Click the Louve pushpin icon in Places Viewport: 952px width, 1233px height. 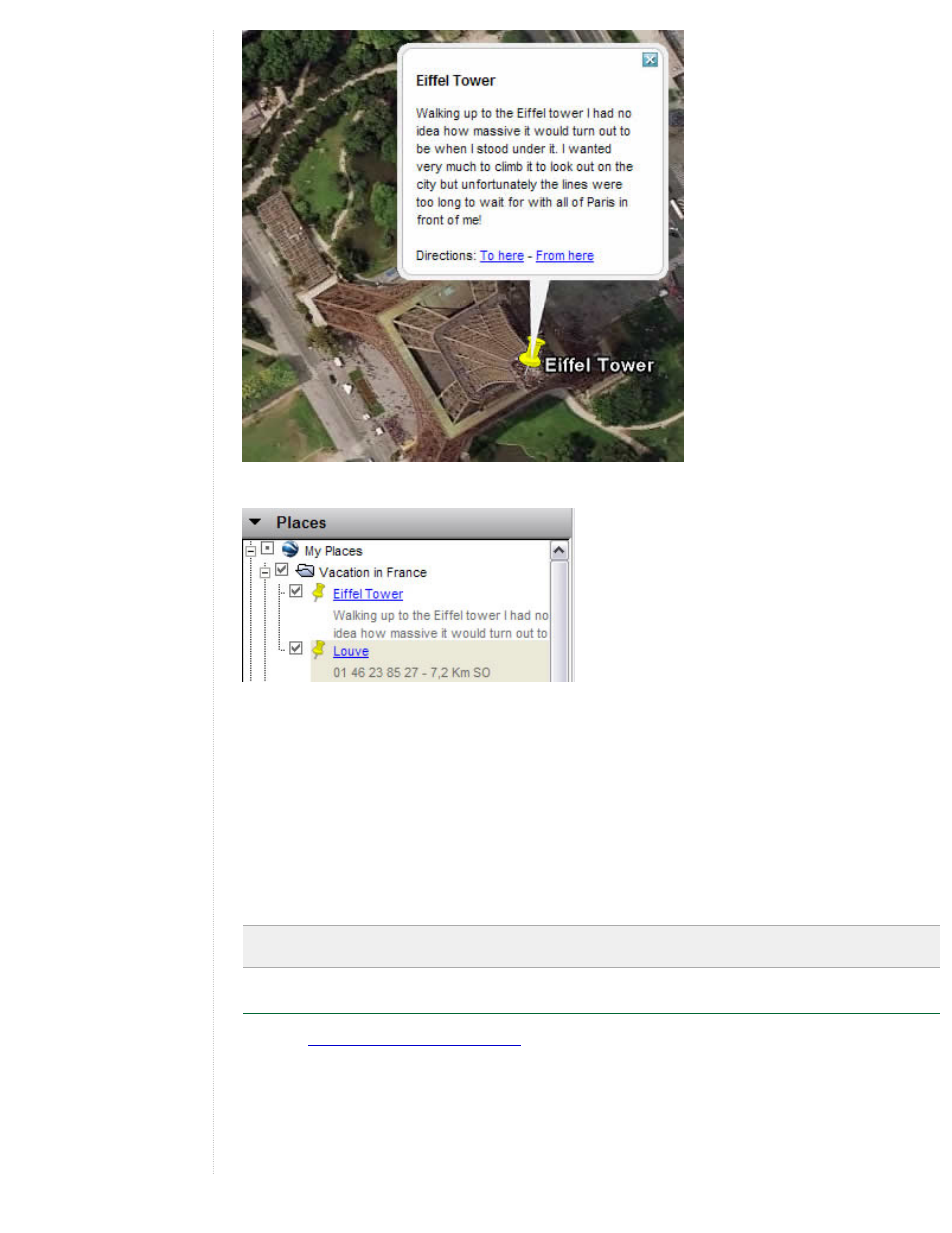(x=318, y=649)
